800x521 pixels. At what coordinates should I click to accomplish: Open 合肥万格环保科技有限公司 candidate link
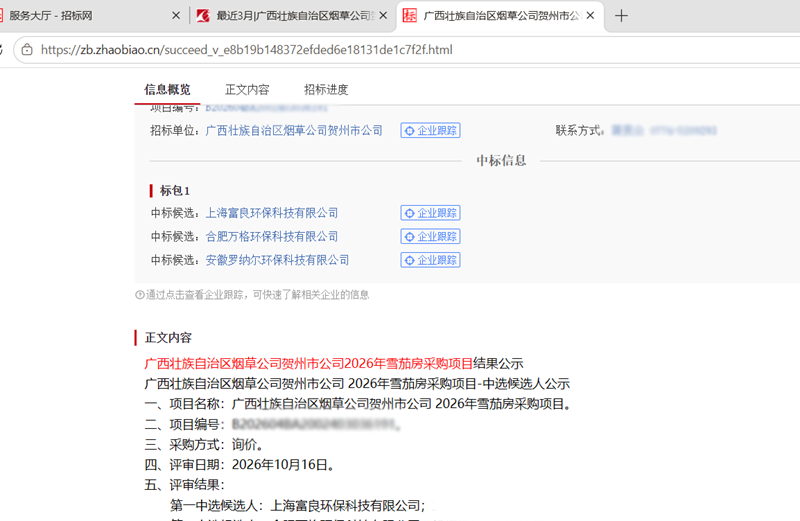271,236
